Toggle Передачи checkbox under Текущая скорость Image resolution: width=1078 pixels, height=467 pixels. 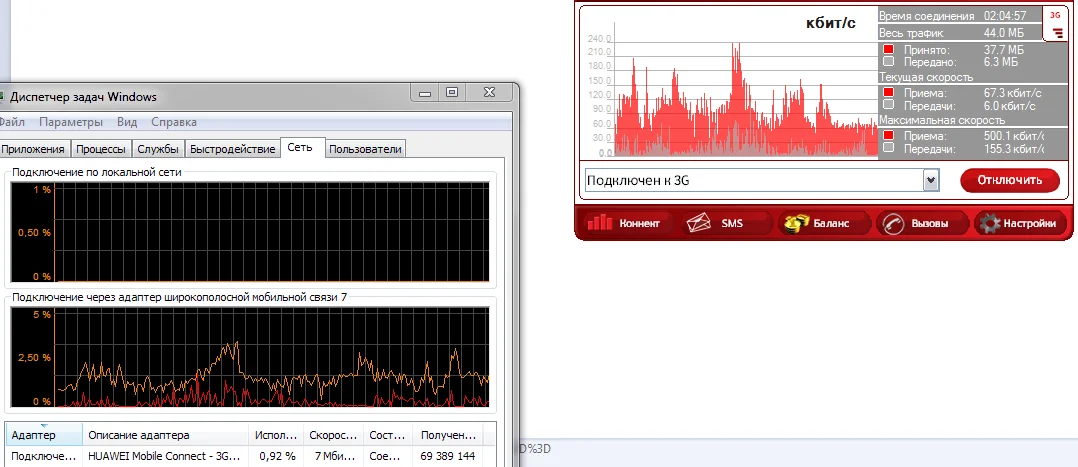tap(888, 105)
